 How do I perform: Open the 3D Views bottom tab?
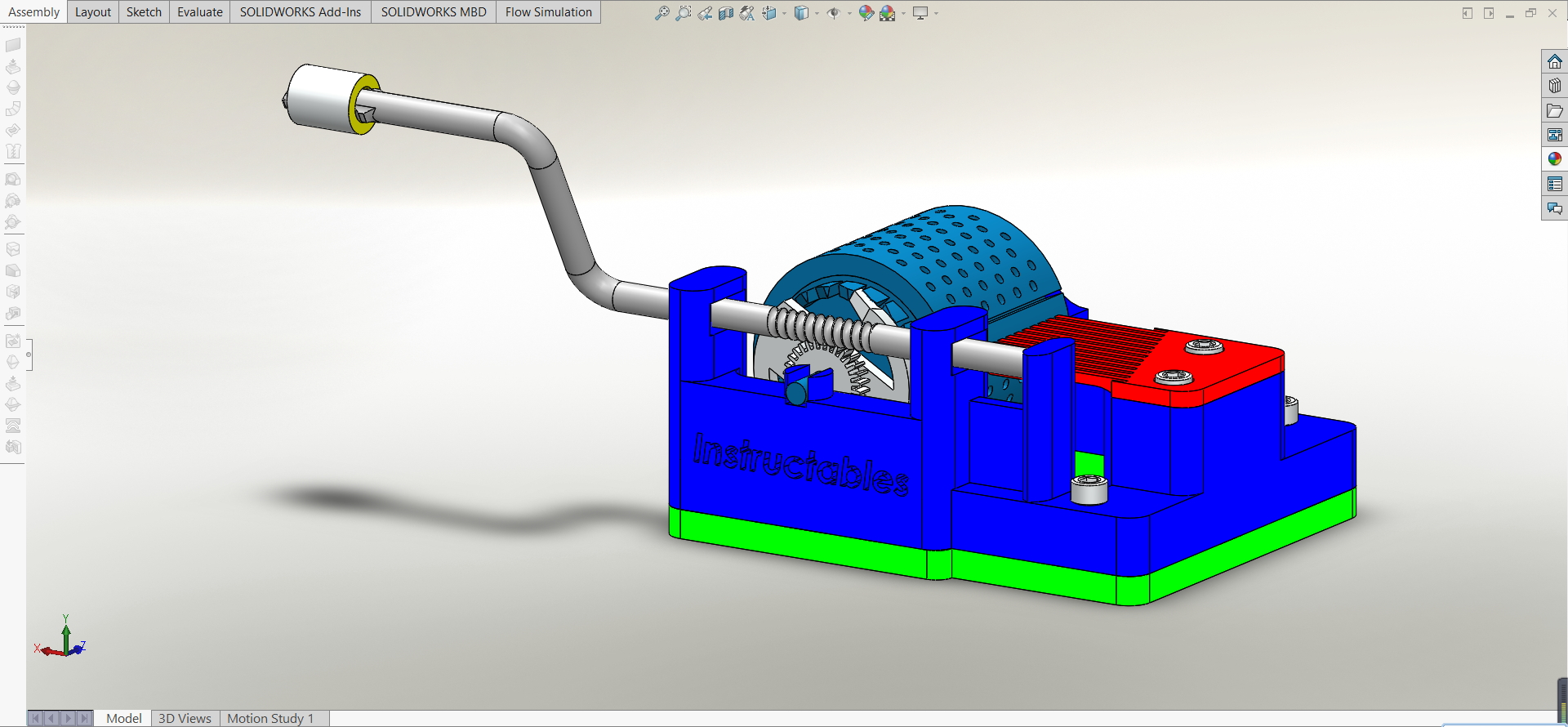click(x=185, y=718)
